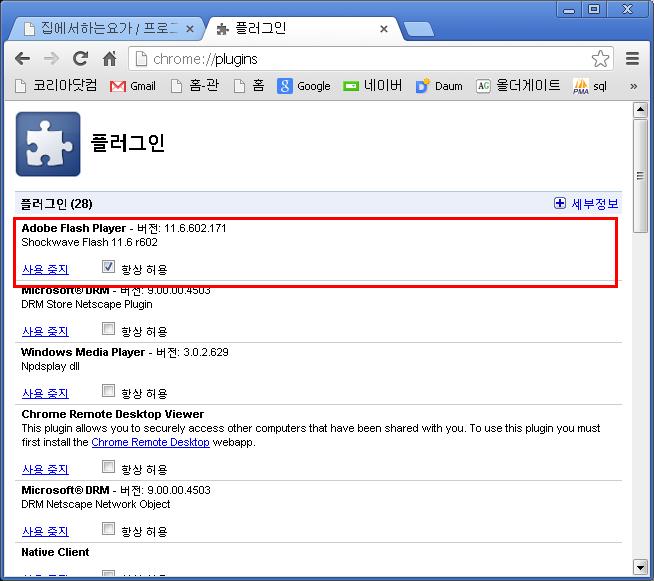Open the 홈-관 bookmark
The height and width of the screenshot is (581, 654).
click(195, 86)
